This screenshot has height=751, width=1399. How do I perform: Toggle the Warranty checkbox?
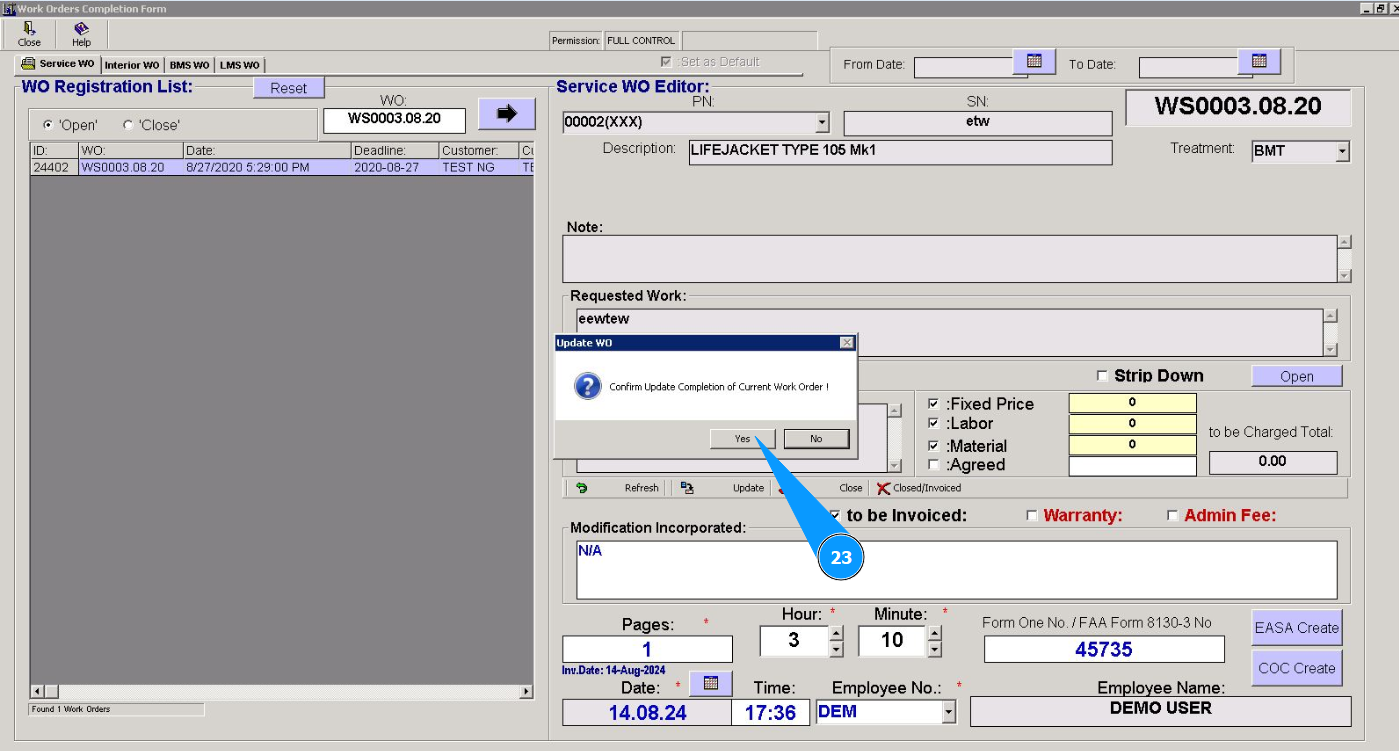[x=1032, y=516]
